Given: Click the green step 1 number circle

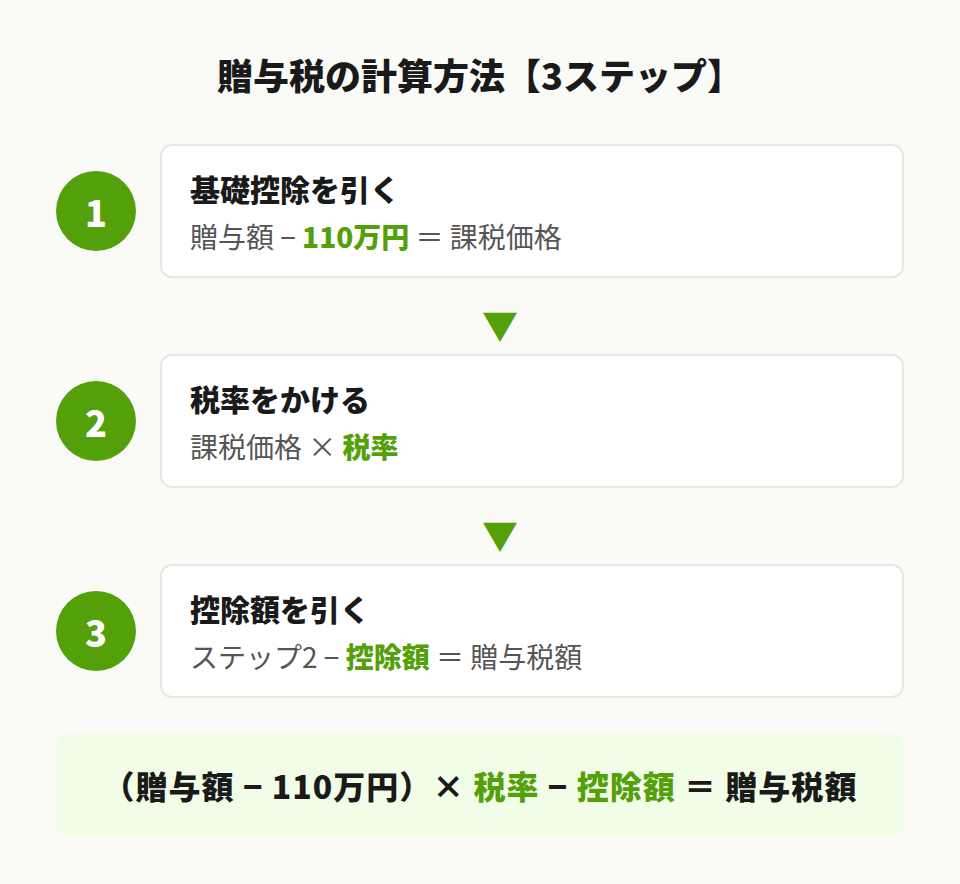Looking at the screenshot, I should point(96,211).
